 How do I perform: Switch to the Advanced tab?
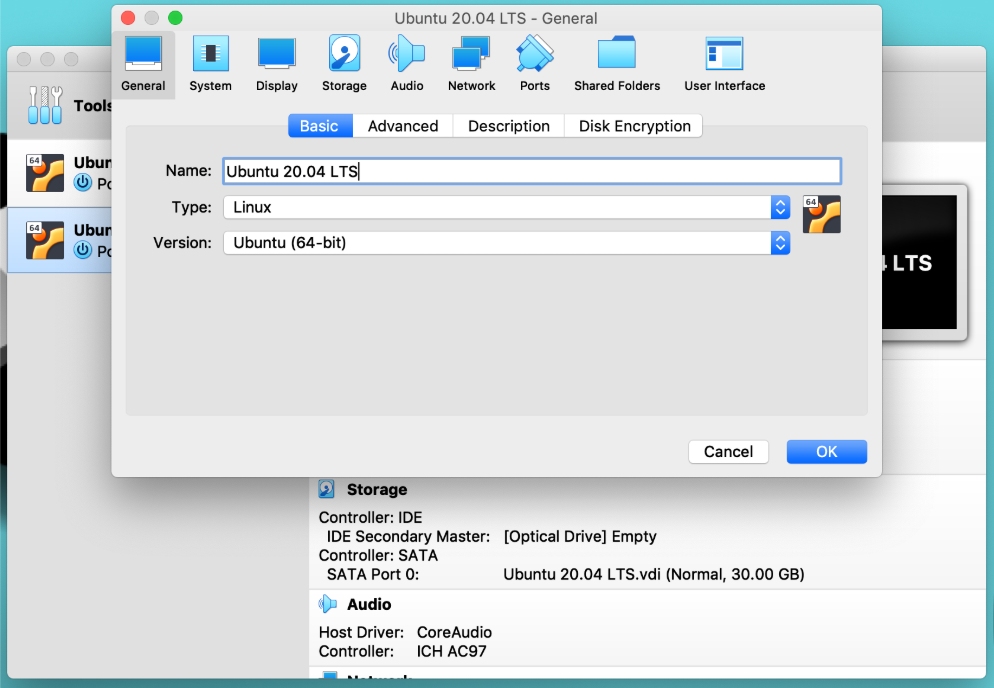(x=403, y=126)
